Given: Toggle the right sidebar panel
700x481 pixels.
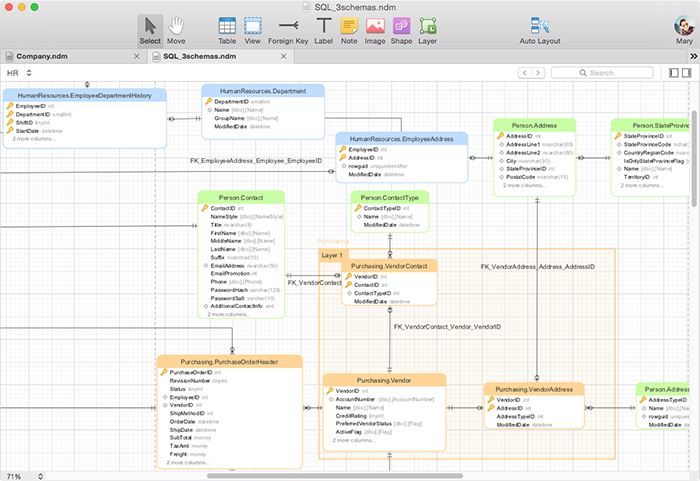Looking at the screenshot, I should [x=687, y=73].
